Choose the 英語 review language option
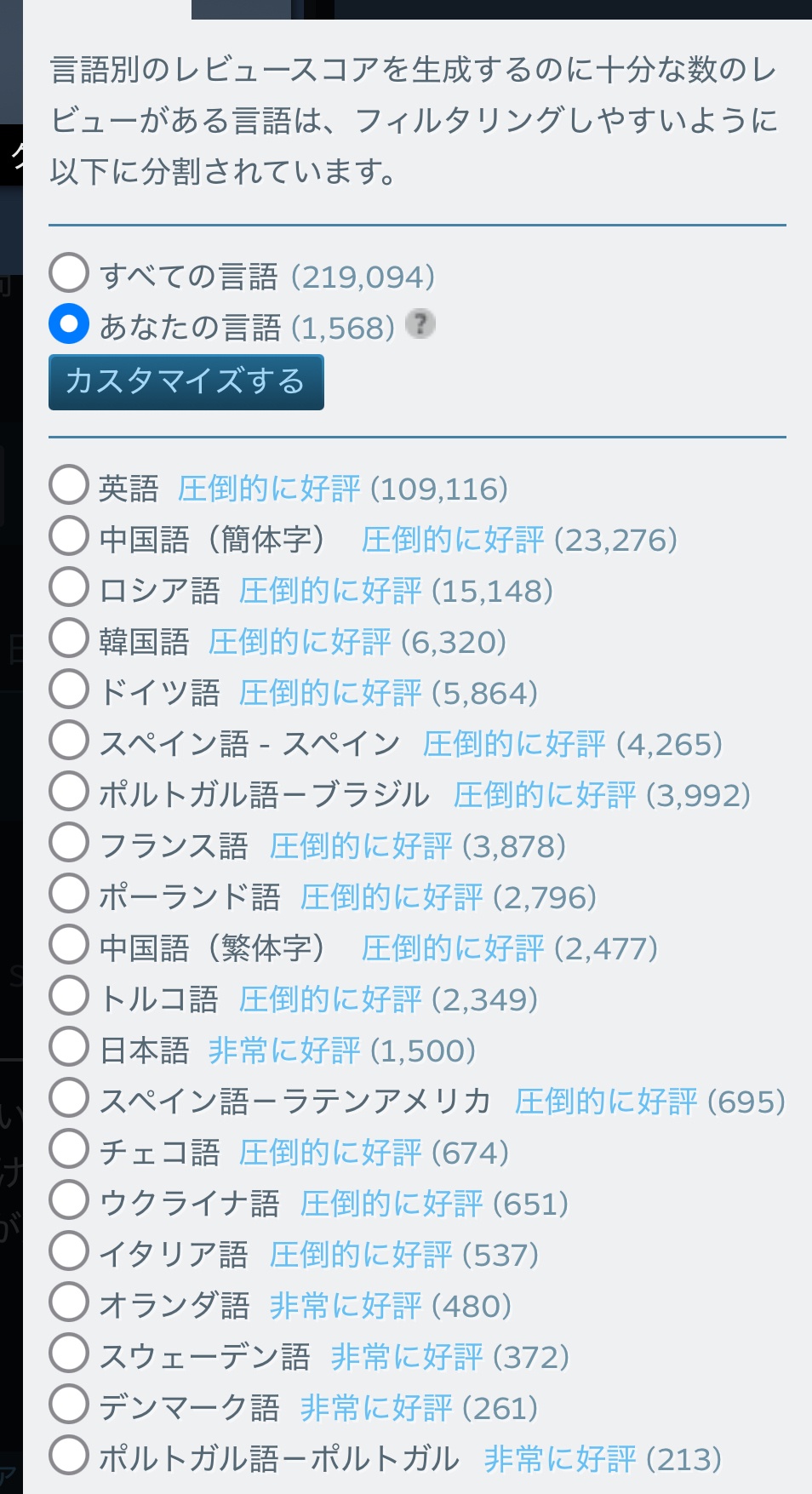This screenshot has height=1494, width=812. coord(69,485)
